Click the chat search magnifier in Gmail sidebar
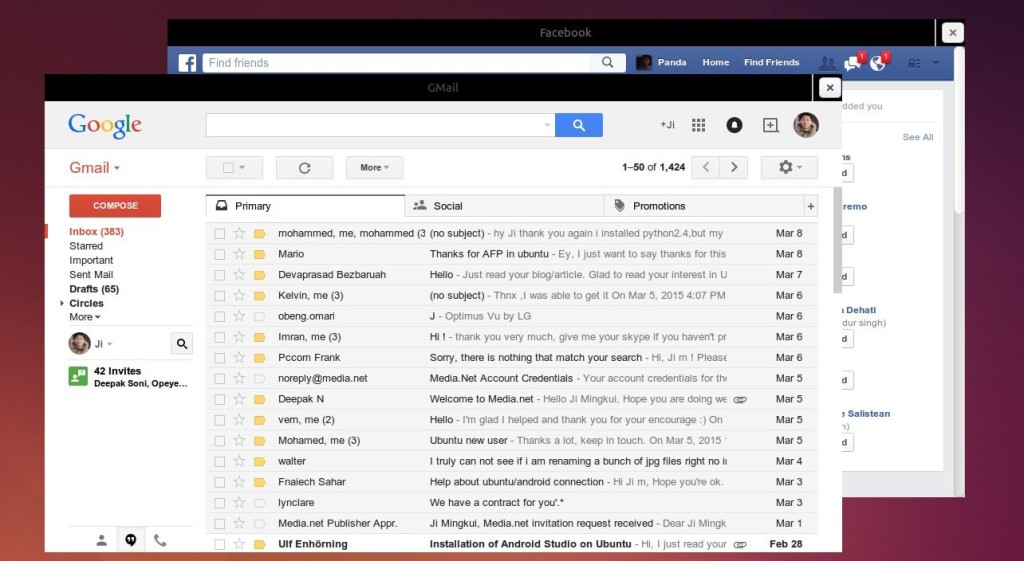Viewport: 1024px width, 561px height. tap(182, 344)
